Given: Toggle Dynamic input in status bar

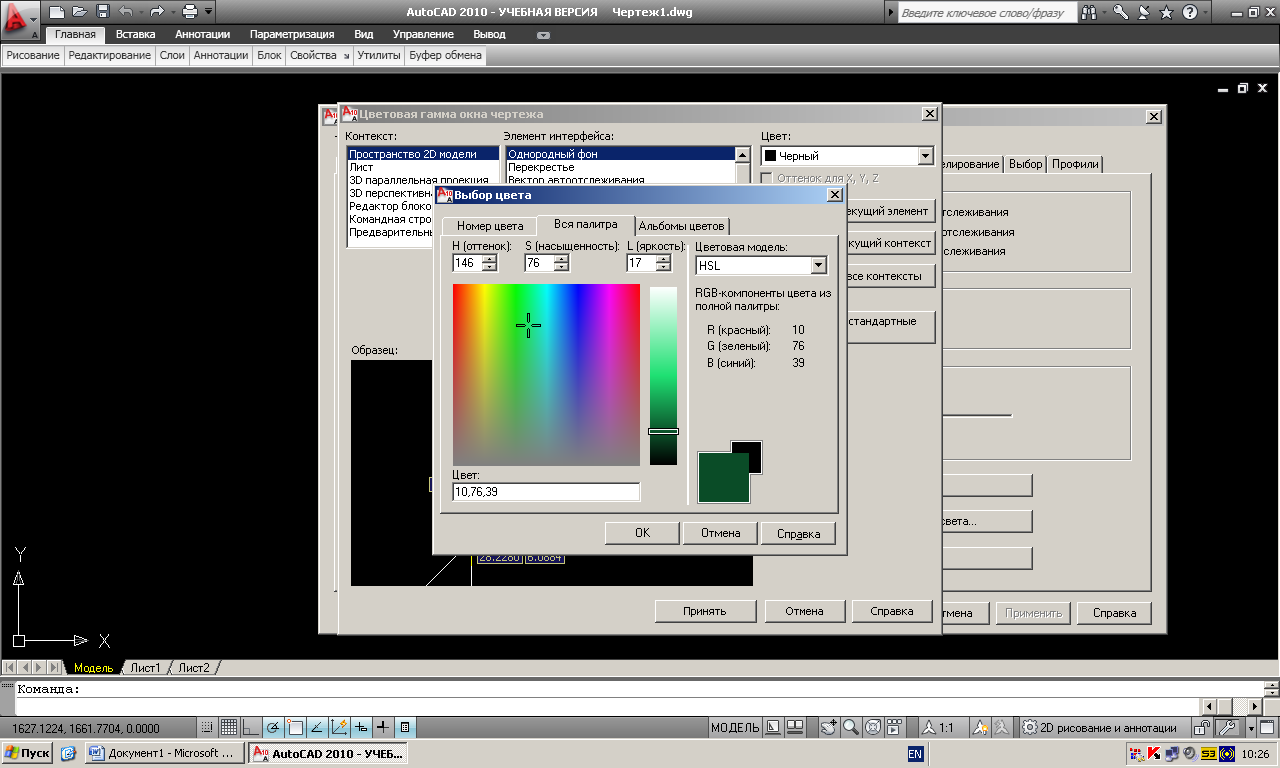Looking at the screenshot, I should pos(360,727).
